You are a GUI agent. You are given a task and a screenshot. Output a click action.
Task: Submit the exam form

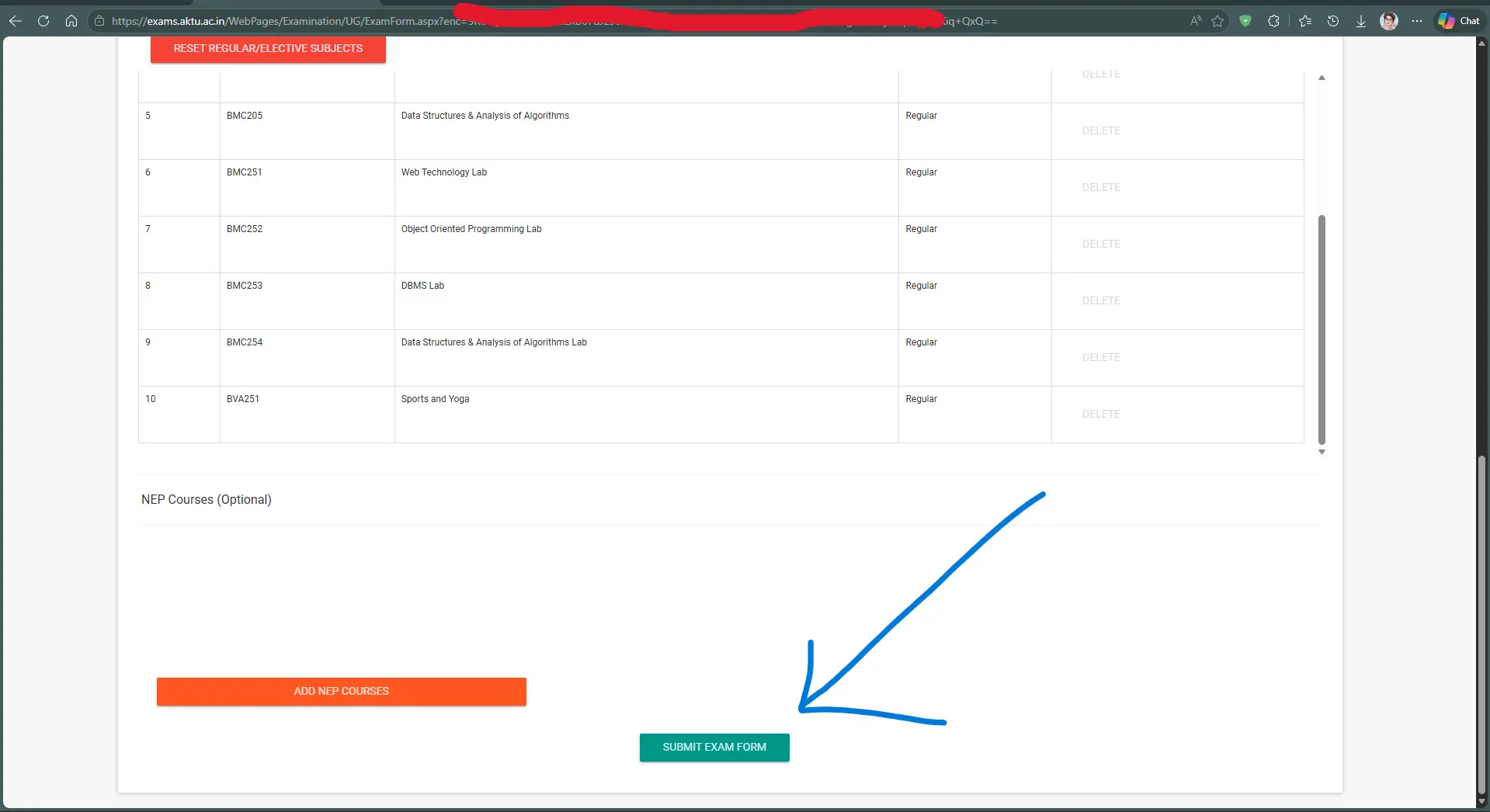point(714,747)
